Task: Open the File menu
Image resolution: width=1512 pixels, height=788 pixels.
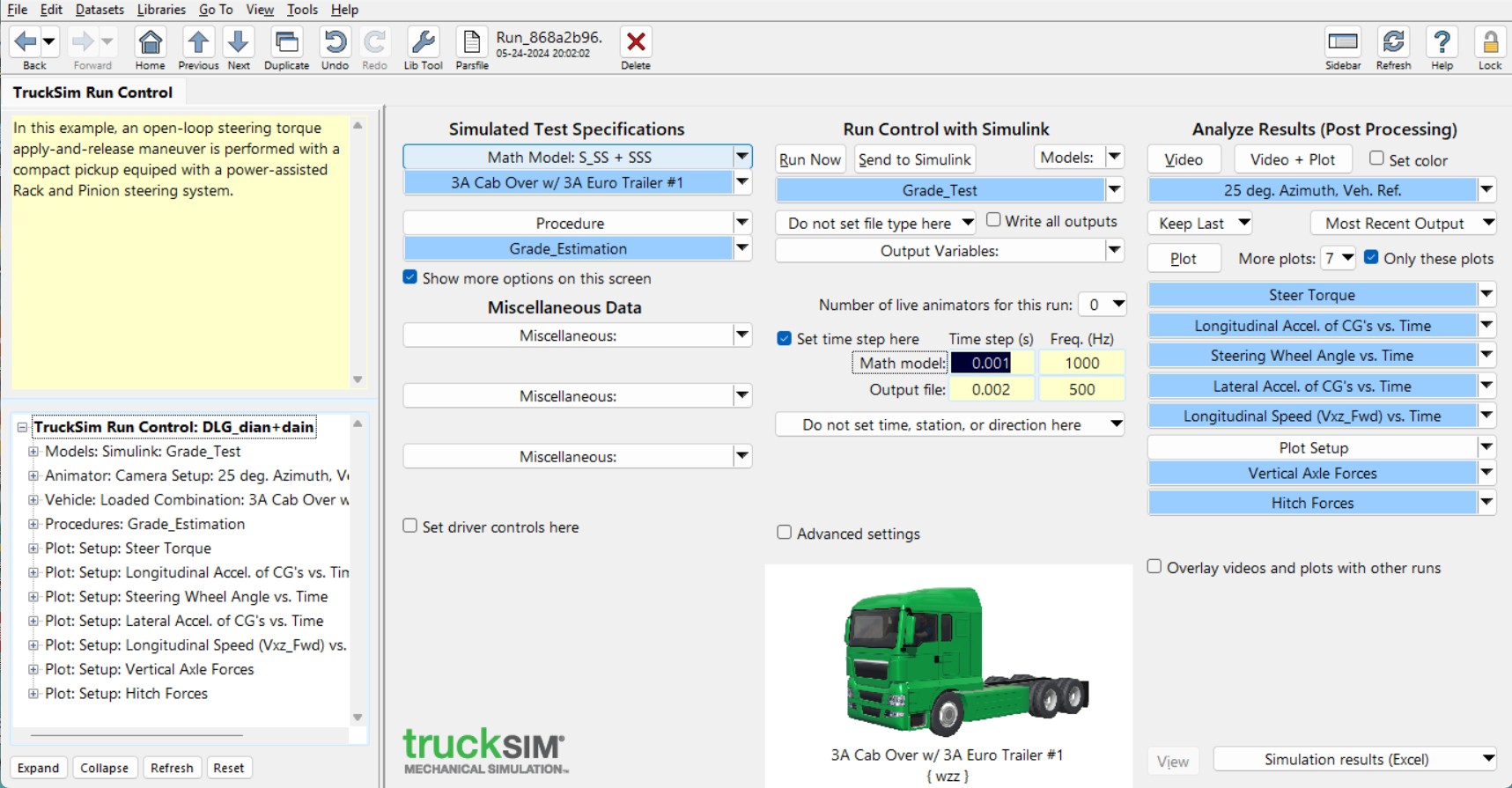Action: click(18, 10)
